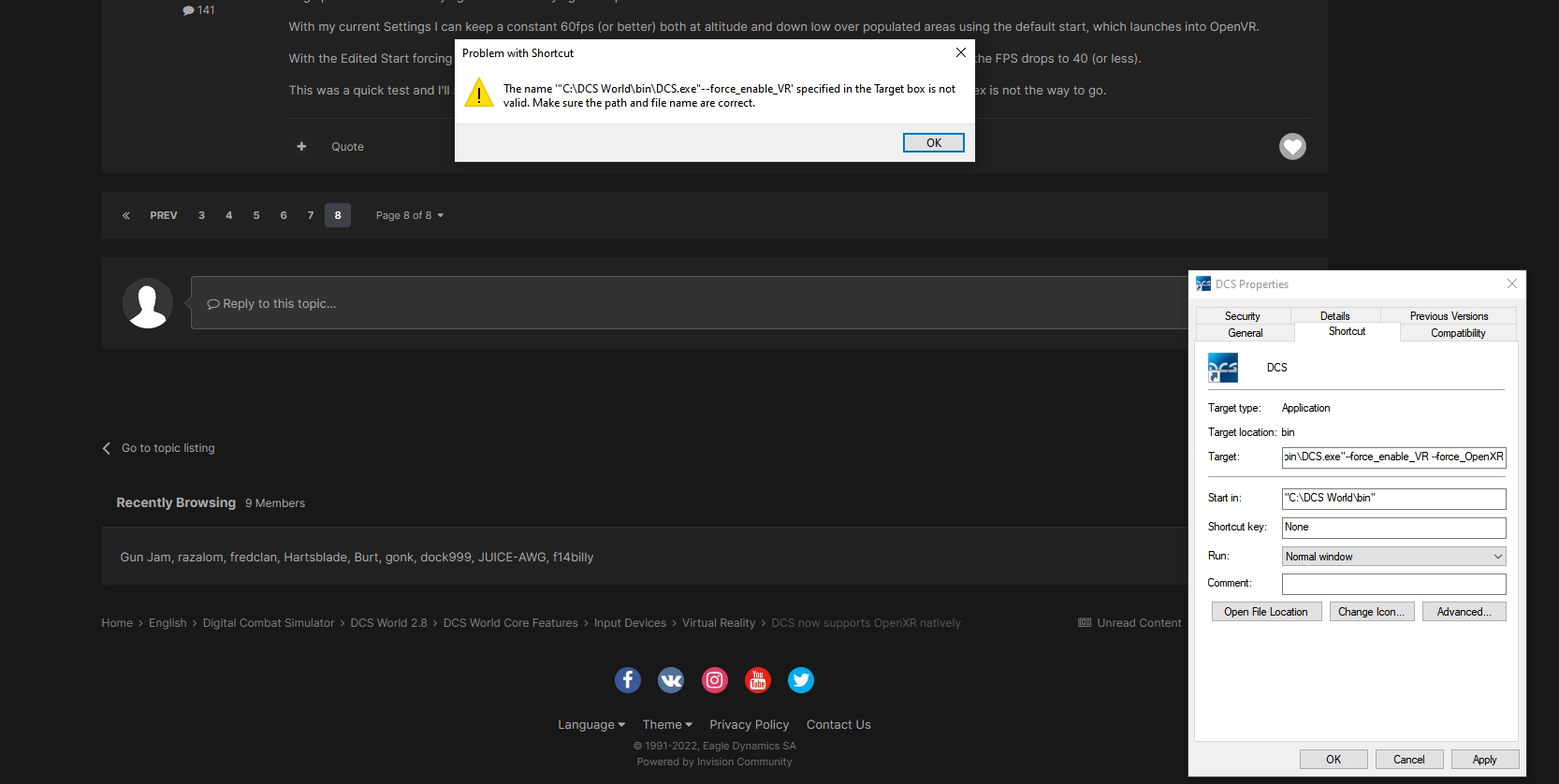Go to page 5
Viewport: 1559px width, 784px height.
256,215
